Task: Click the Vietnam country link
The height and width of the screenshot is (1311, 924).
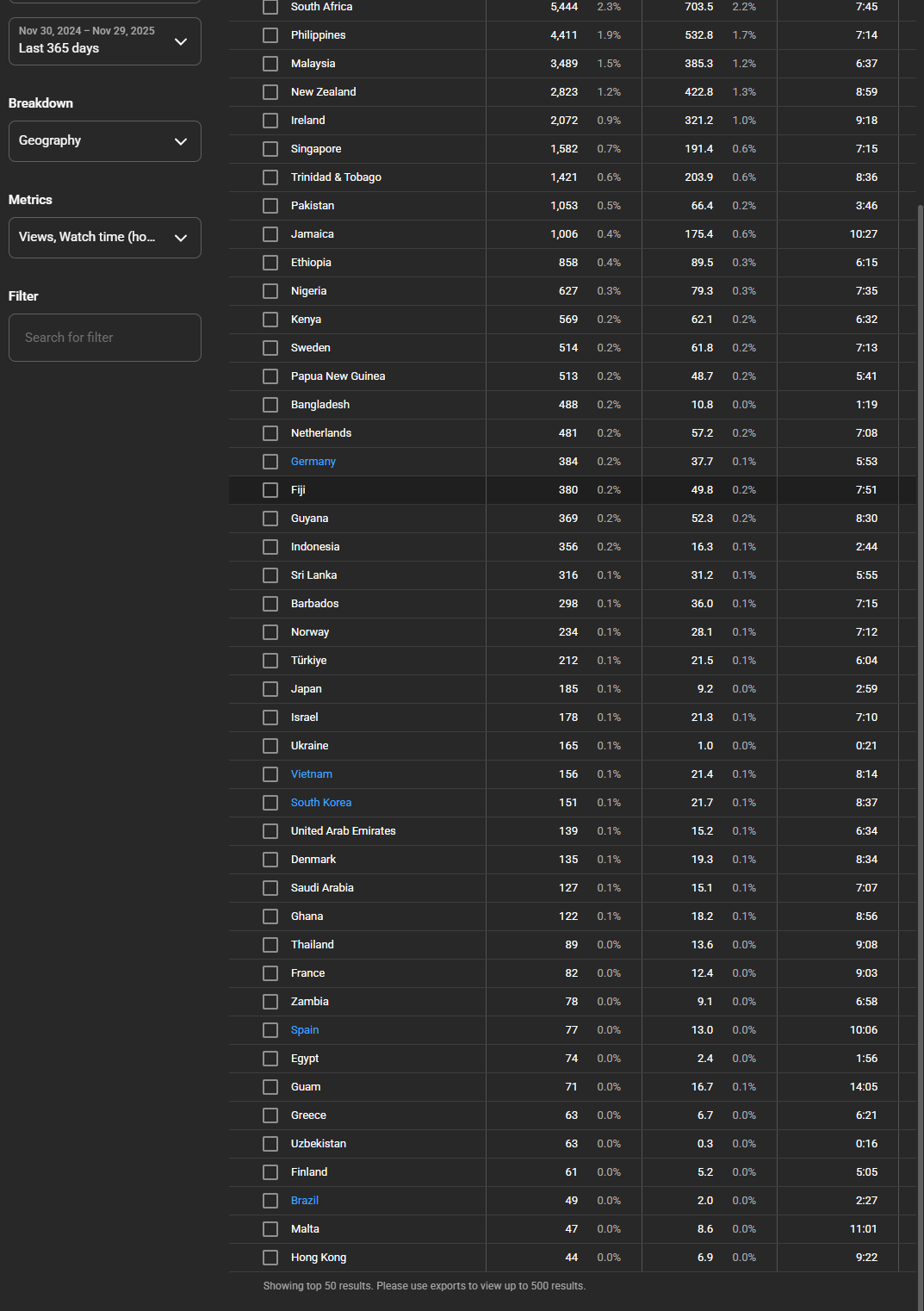Action: click(x=311, y=774)
